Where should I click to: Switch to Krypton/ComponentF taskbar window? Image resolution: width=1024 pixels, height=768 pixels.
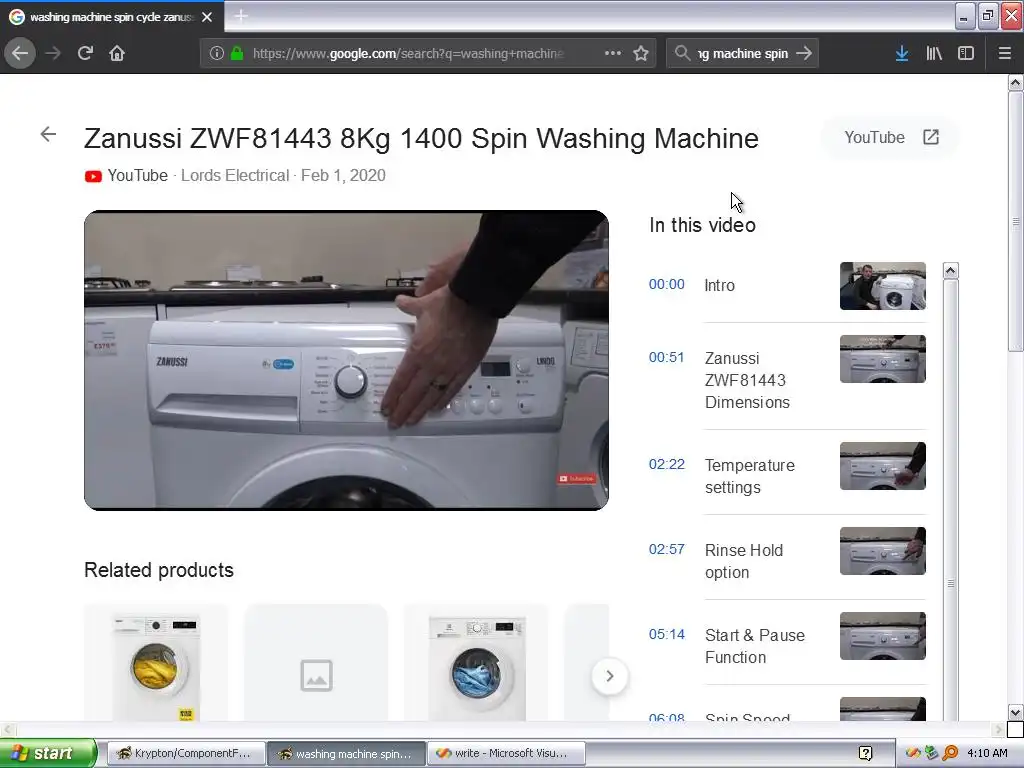(x=185, y=754)
